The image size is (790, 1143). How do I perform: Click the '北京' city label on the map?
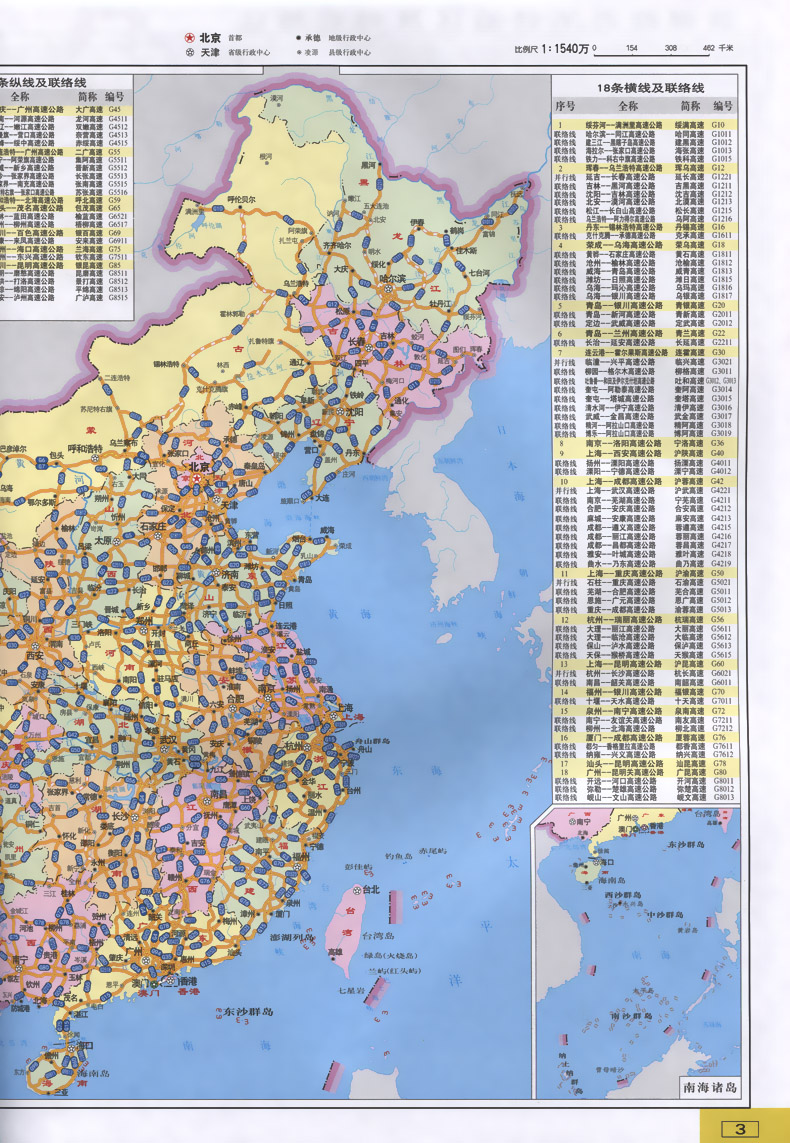point(200,467)
